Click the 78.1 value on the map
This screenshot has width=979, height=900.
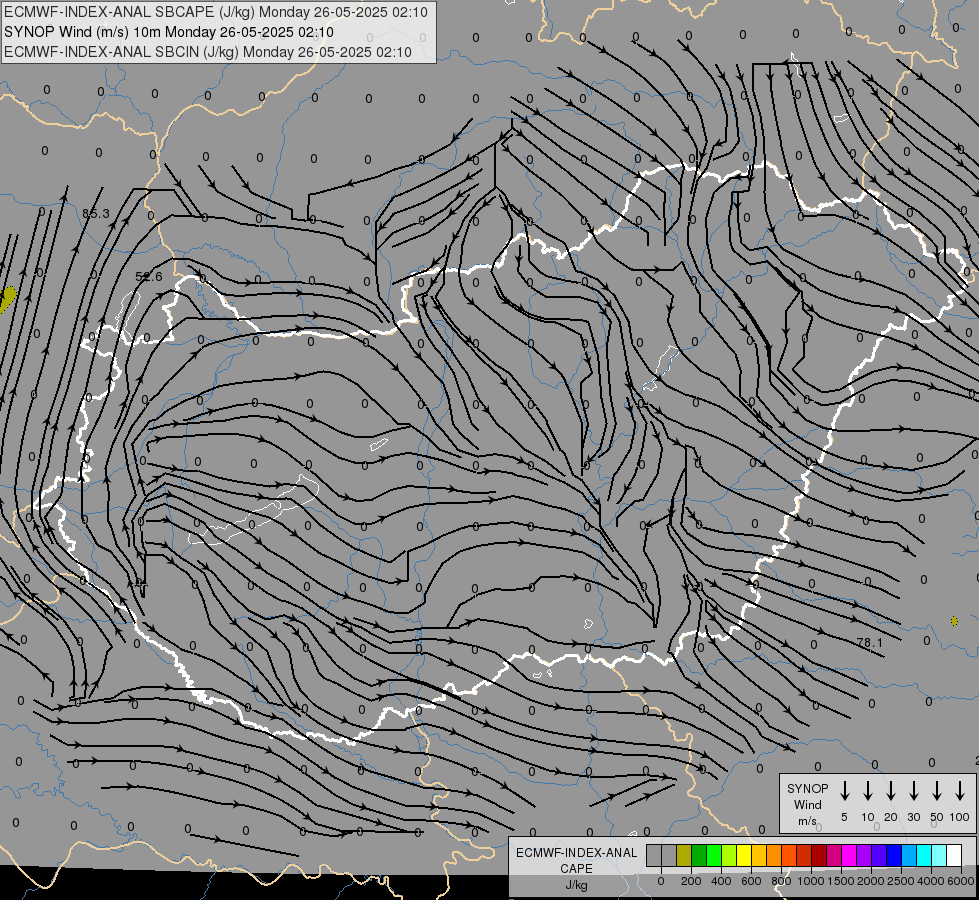(870, 642)
